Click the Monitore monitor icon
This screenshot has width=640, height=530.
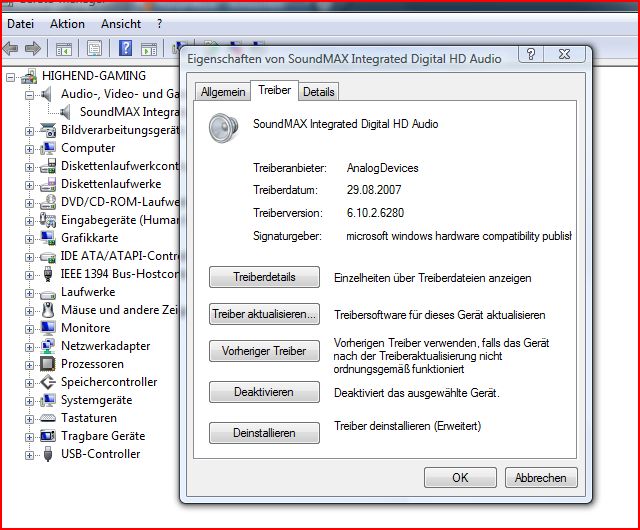click(48, 328)
